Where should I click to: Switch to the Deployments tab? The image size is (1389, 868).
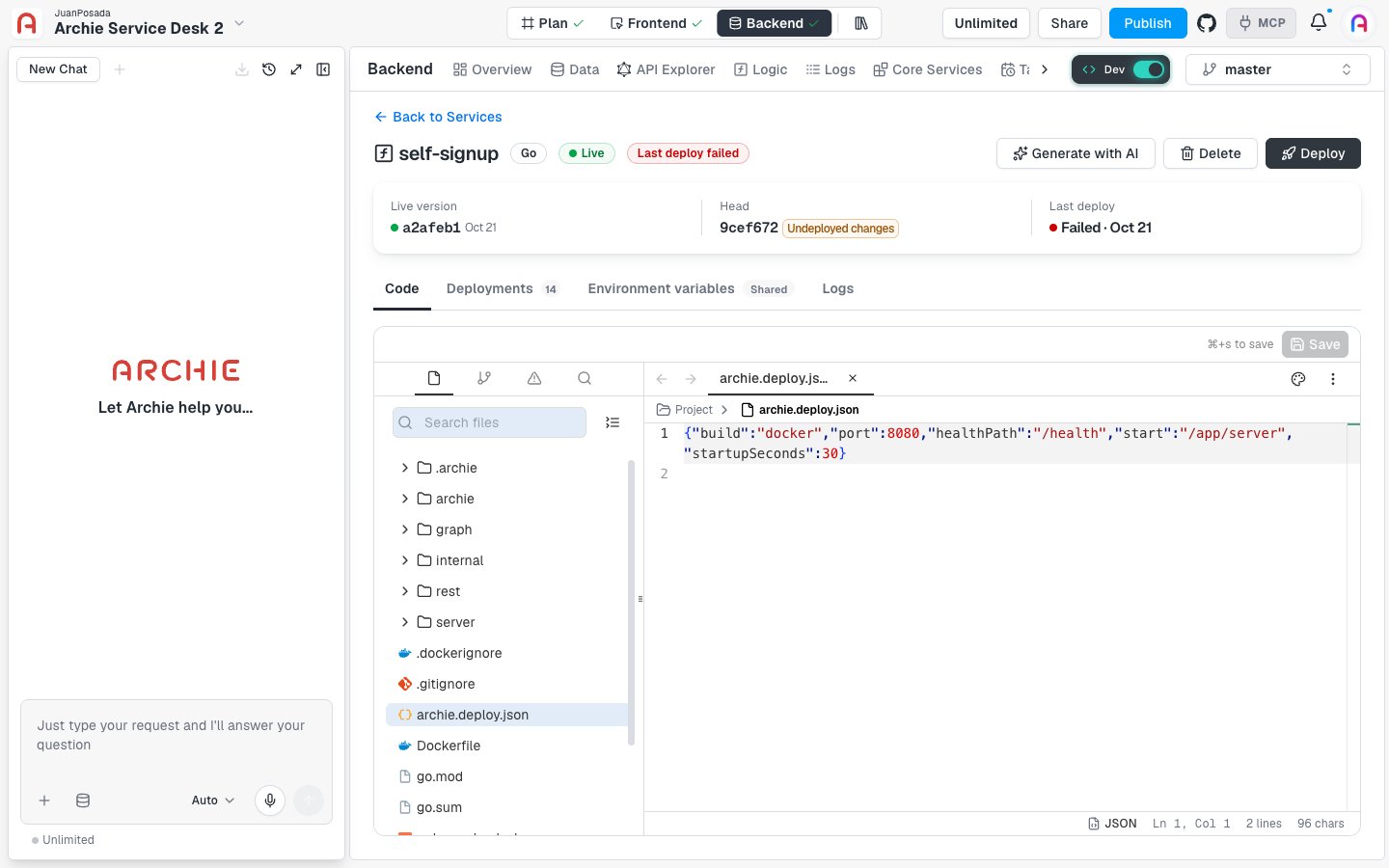click(502, 288)
